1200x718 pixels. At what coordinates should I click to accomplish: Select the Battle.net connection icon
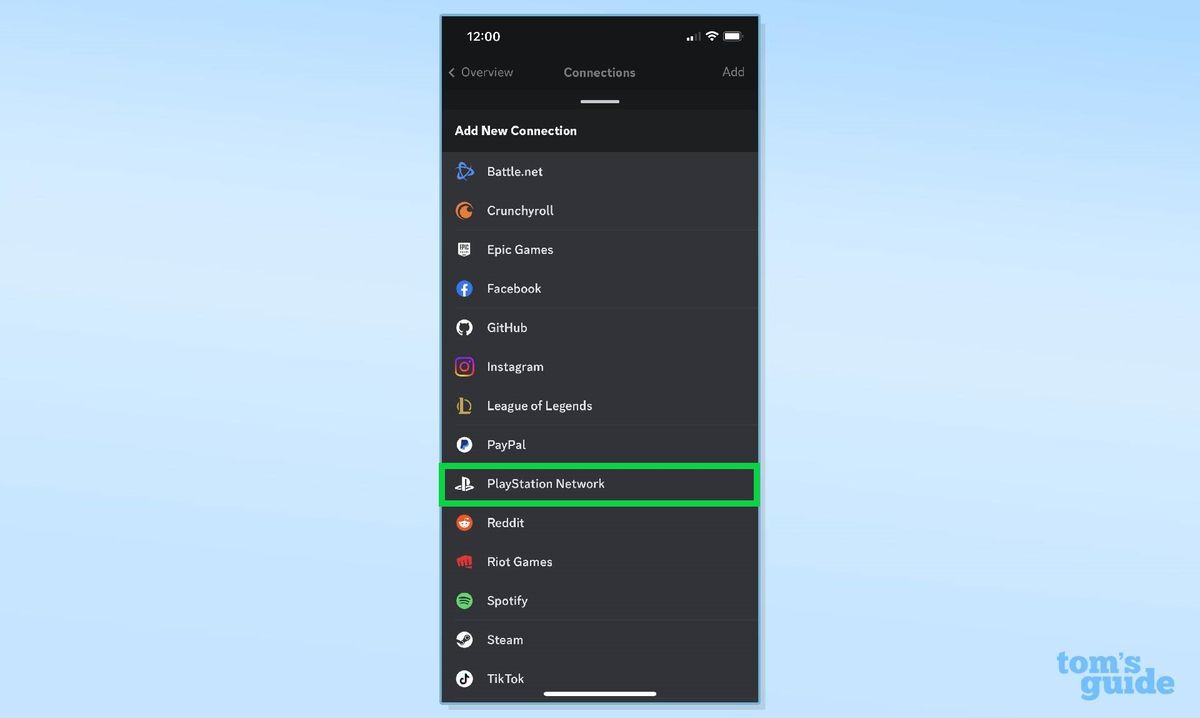click(x=464, y=171)
